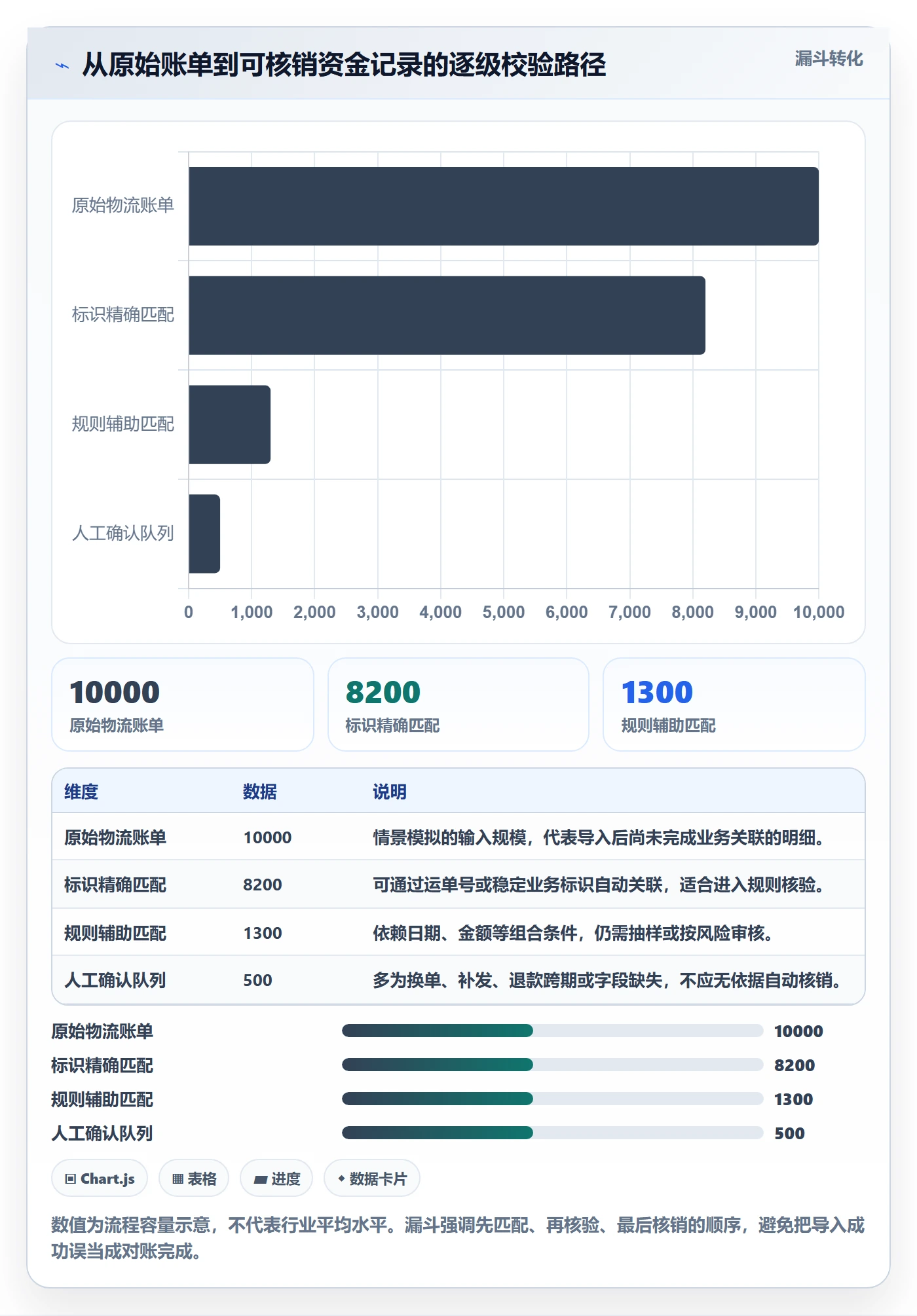Click the 数据卡片 chip

pyautogui.click(x=372, y=1179)
